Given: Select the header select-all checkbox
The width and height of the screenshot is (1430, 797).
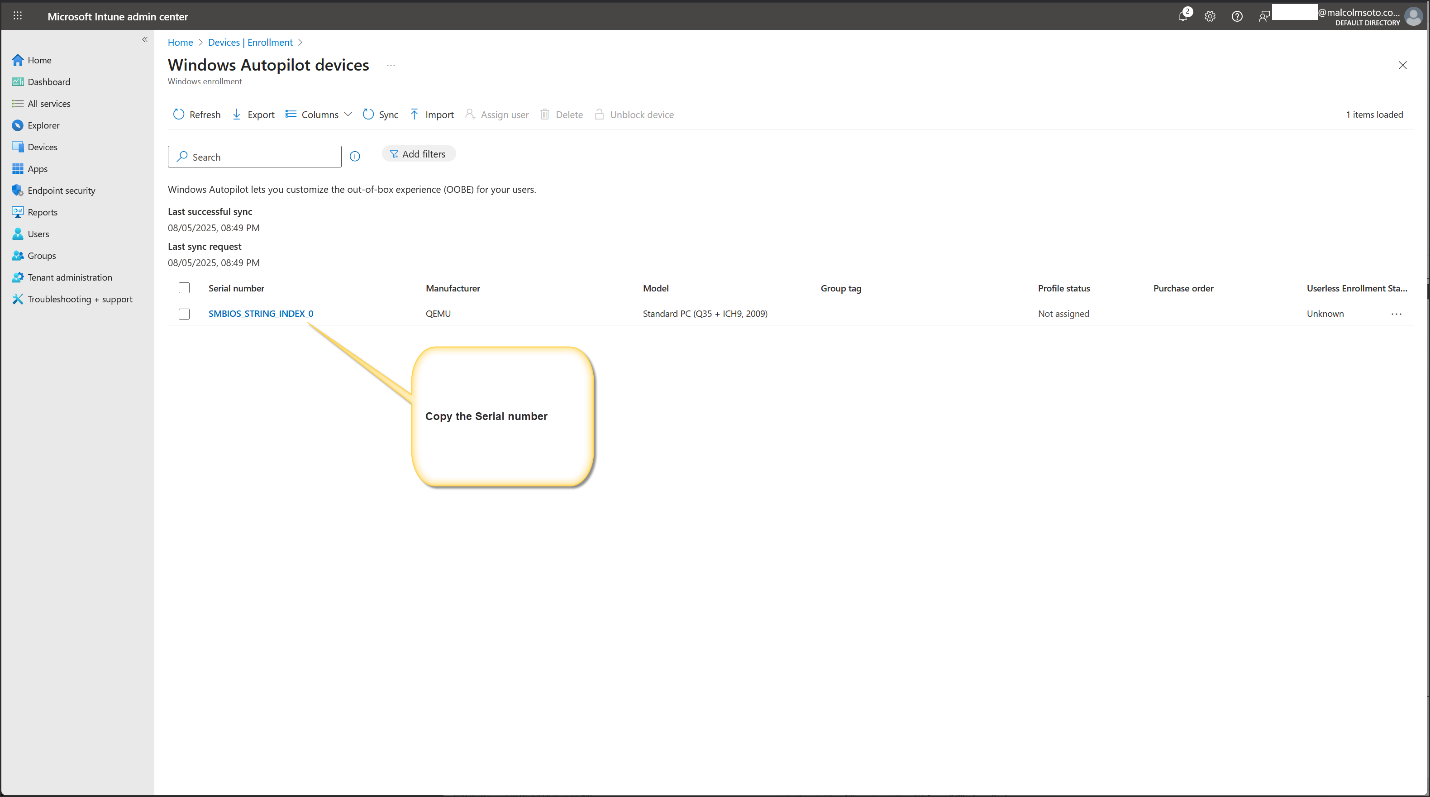Looking at the screenshot, I should coord(184,288).
